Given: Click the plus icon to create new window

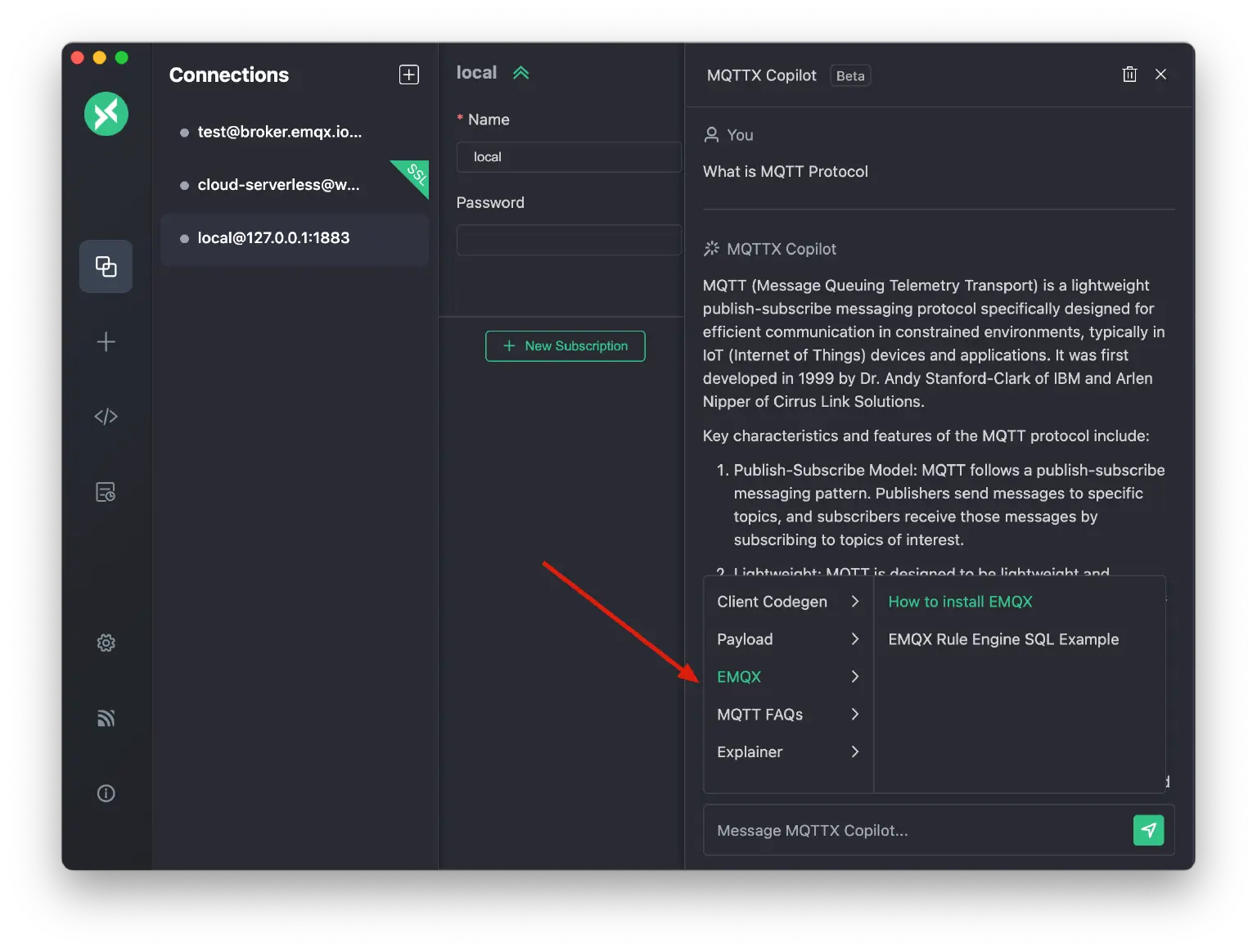Looking at the screenshot, I should 106,342.
